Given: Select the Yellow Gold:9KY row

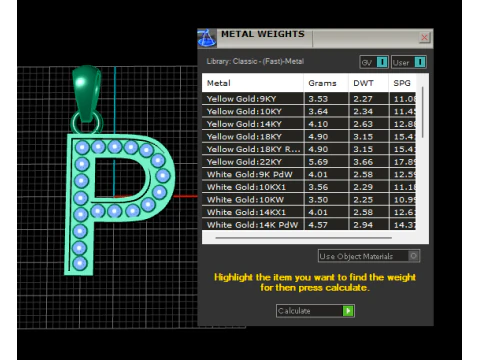Looking at the screenshot, I should (x=309, y=99).
